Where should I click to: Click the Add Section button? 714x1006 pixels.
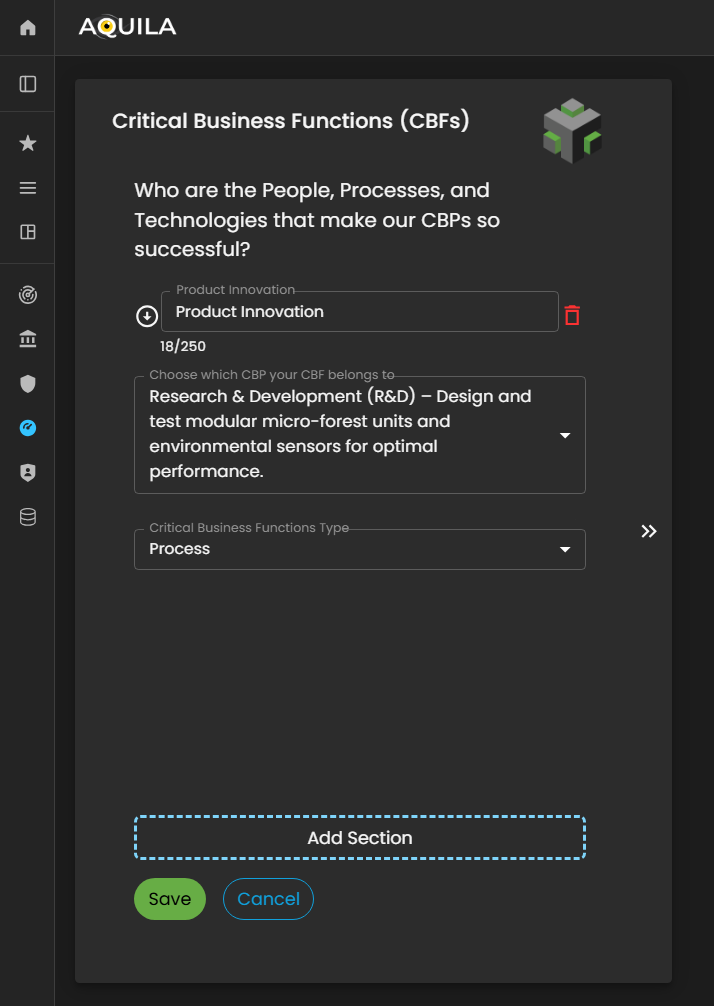click(x=359, y=838)
